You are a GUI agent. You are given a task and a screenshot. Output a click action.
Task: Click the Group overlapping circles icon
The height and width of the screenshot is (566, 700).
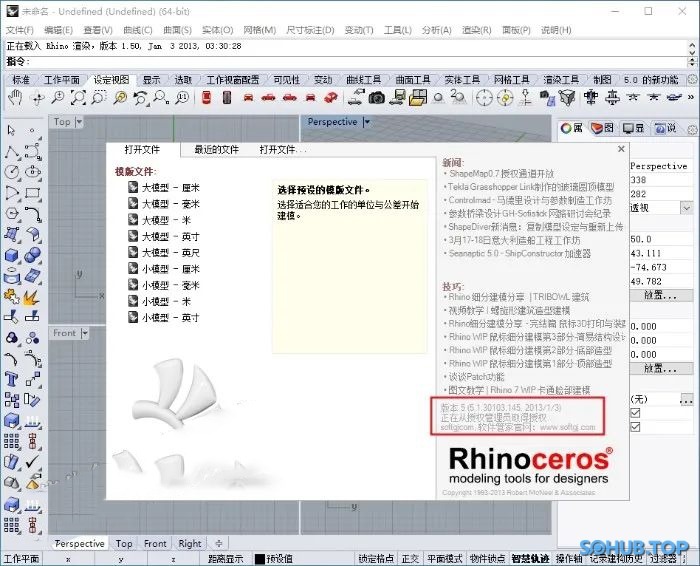[12, 338]
